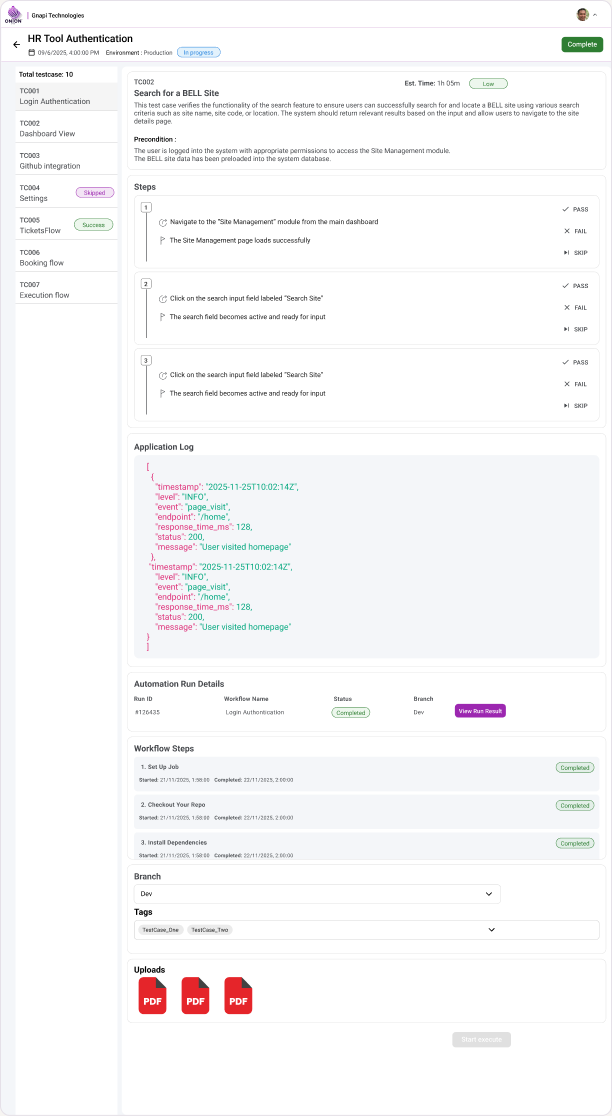Click Login Authentication workflow name in run details

pos(255,712)
